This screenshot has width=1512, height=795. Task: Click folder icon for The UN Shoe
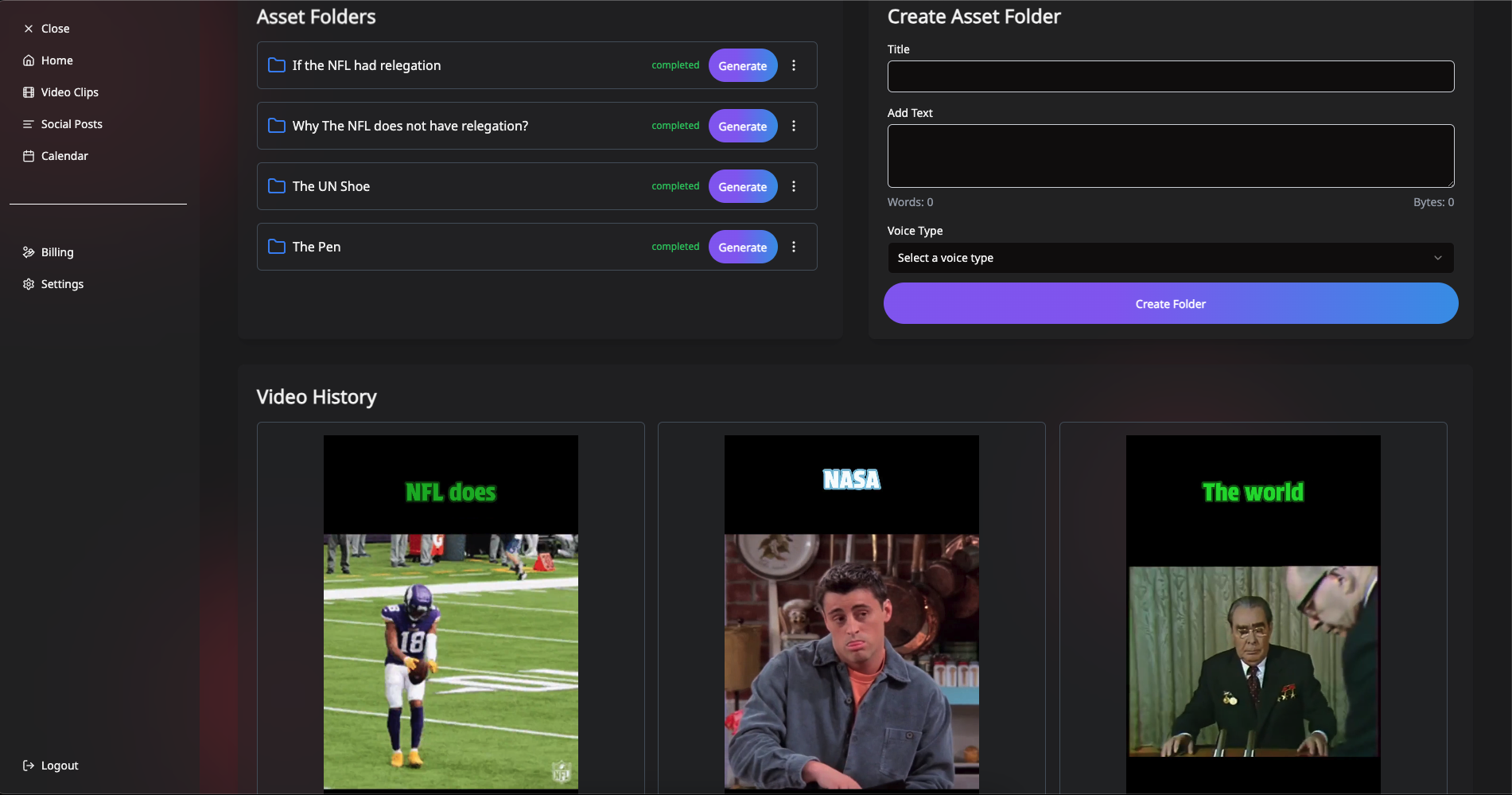[x=277, y=186]
